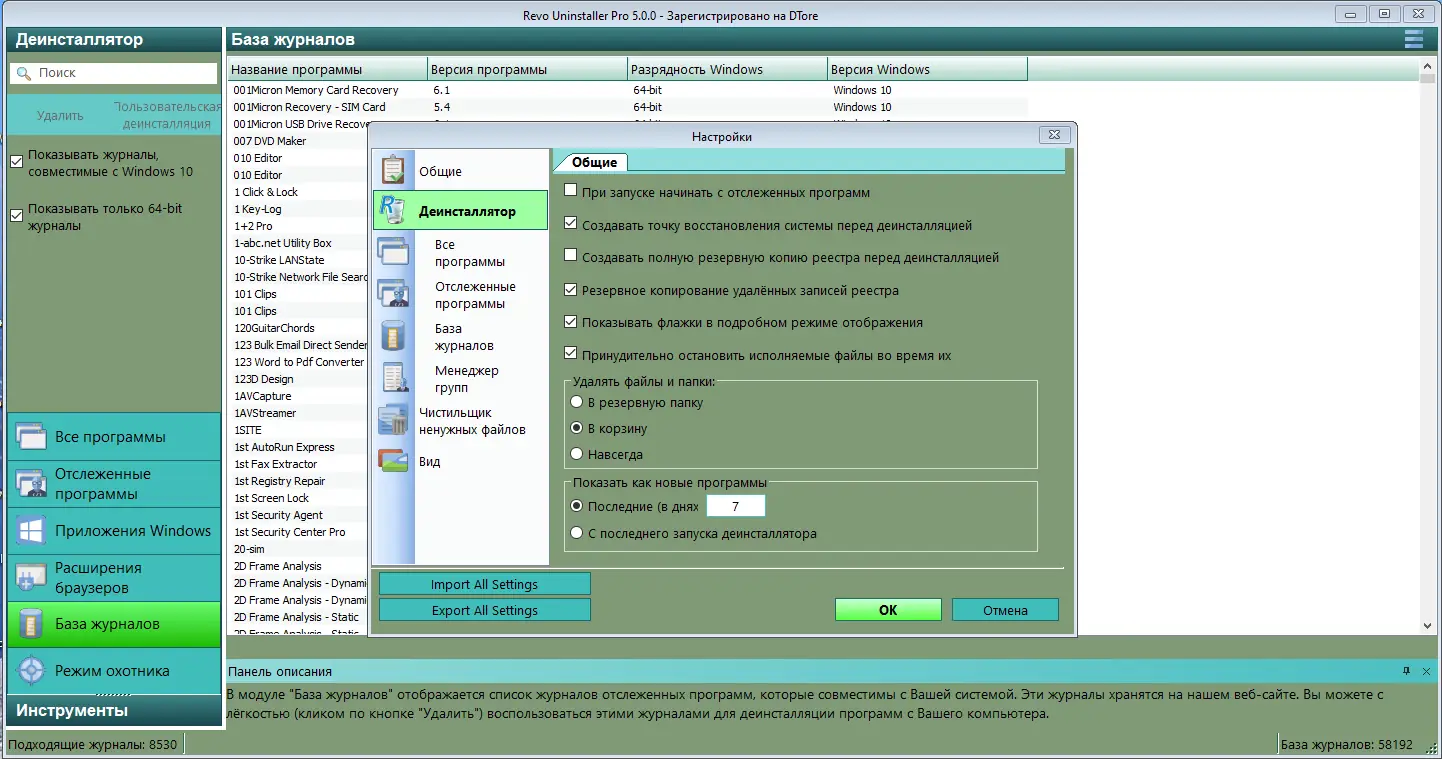The image size is (1442, 759).
Task: Uncheck Принудительно остановить исполняемые файлы
Action: click(571, 355)
